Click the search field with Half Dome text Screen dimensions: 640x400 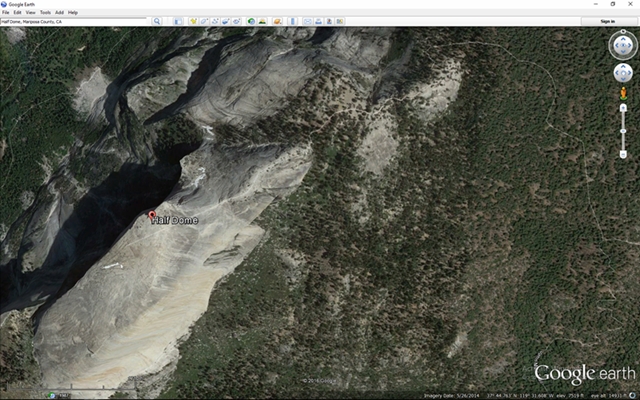[75, 21]
